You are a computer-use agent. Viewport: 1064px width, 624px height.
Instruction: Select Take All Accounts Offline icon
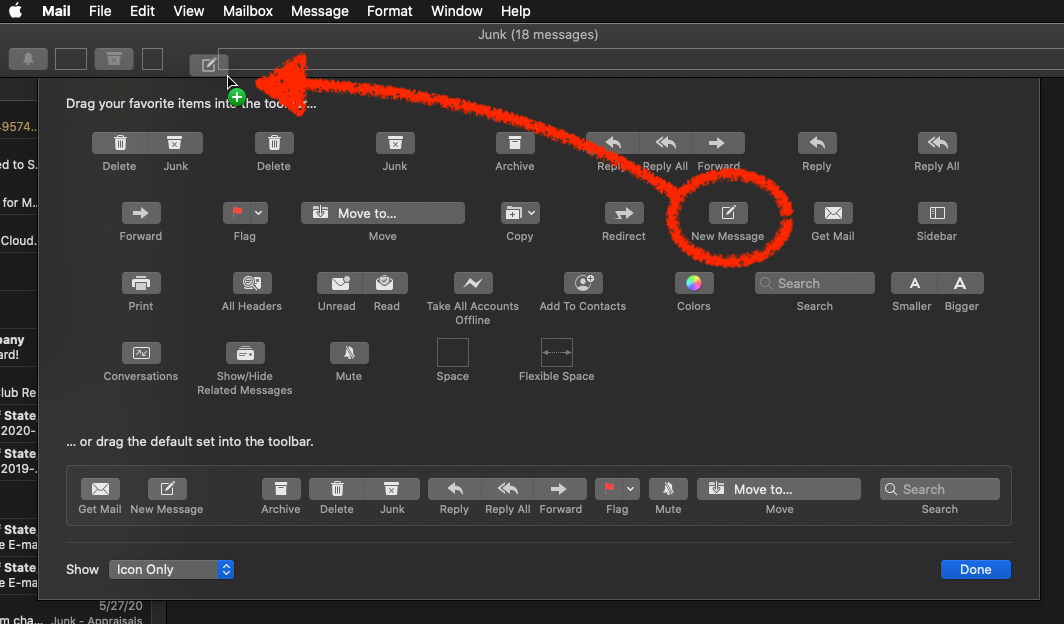(473, 283)
